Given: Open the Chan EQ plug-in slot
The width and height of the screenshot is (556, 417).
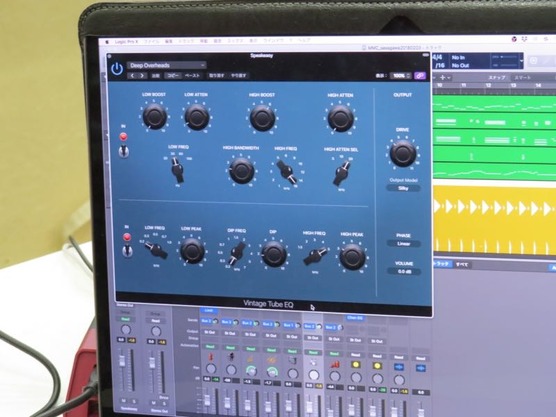Looking at the screenshot, I should point(355,318).
